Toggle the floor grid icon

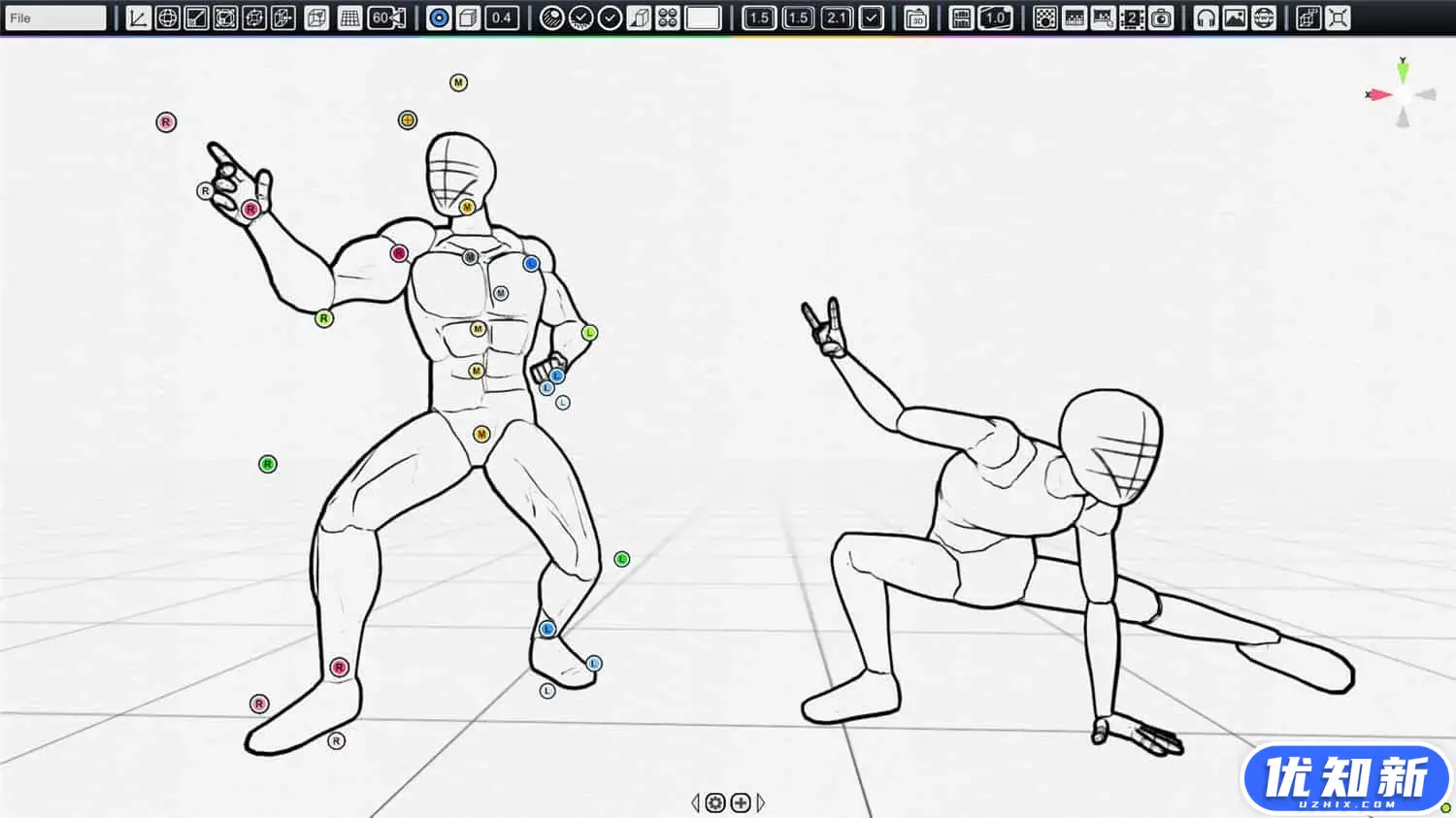349,17
